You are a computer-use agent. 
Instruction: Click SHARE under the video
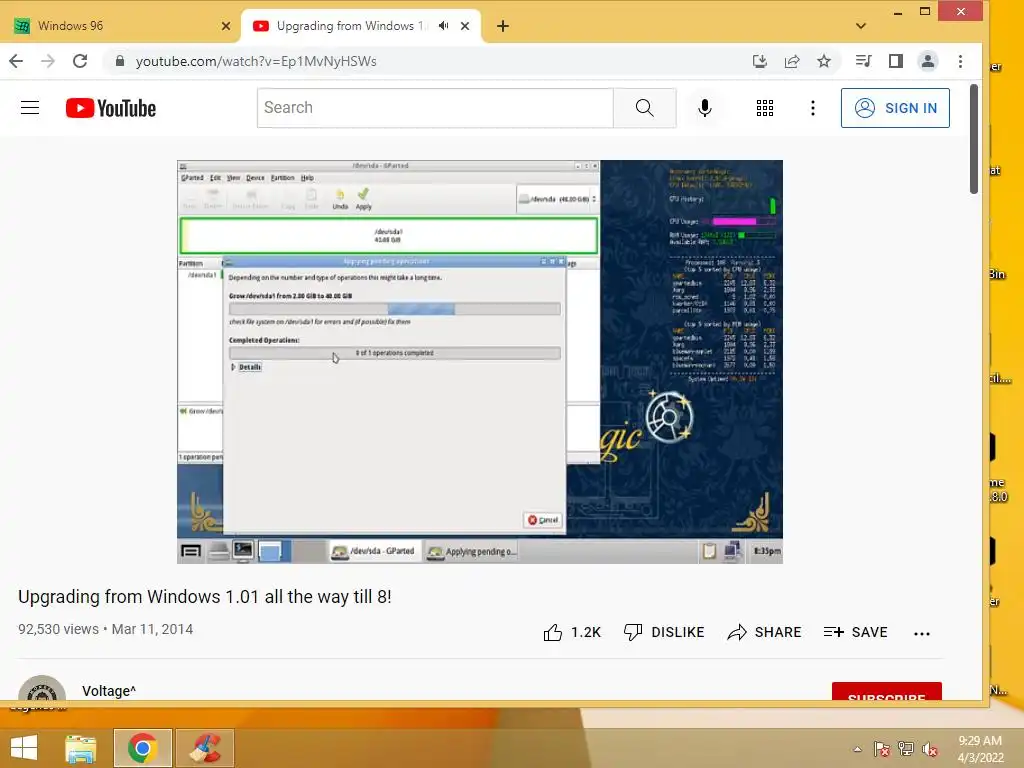(764, 632)
